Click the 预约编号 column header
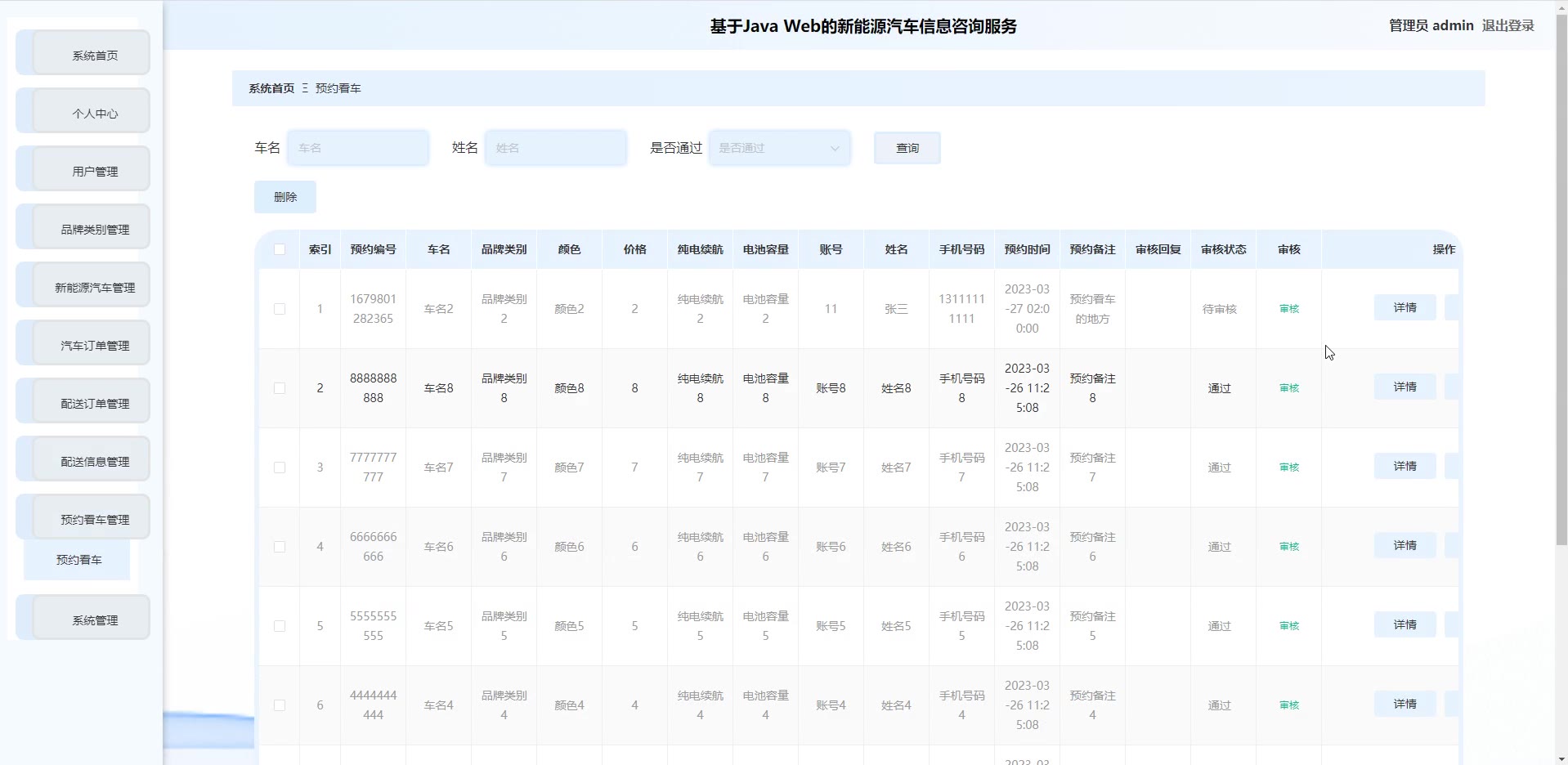Screen dimensions: 1568x765 point(373,249)
